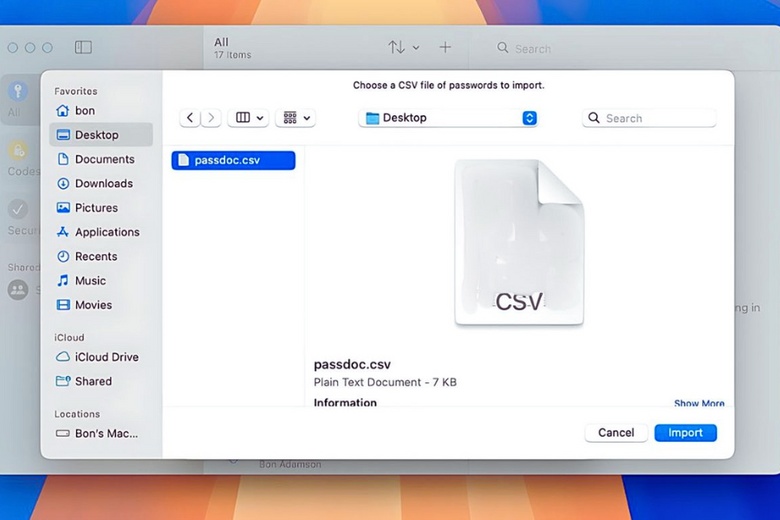The height and width of the screenshot is (520, 780).
Task: Open the bon home folder
Action: [101, 110]
